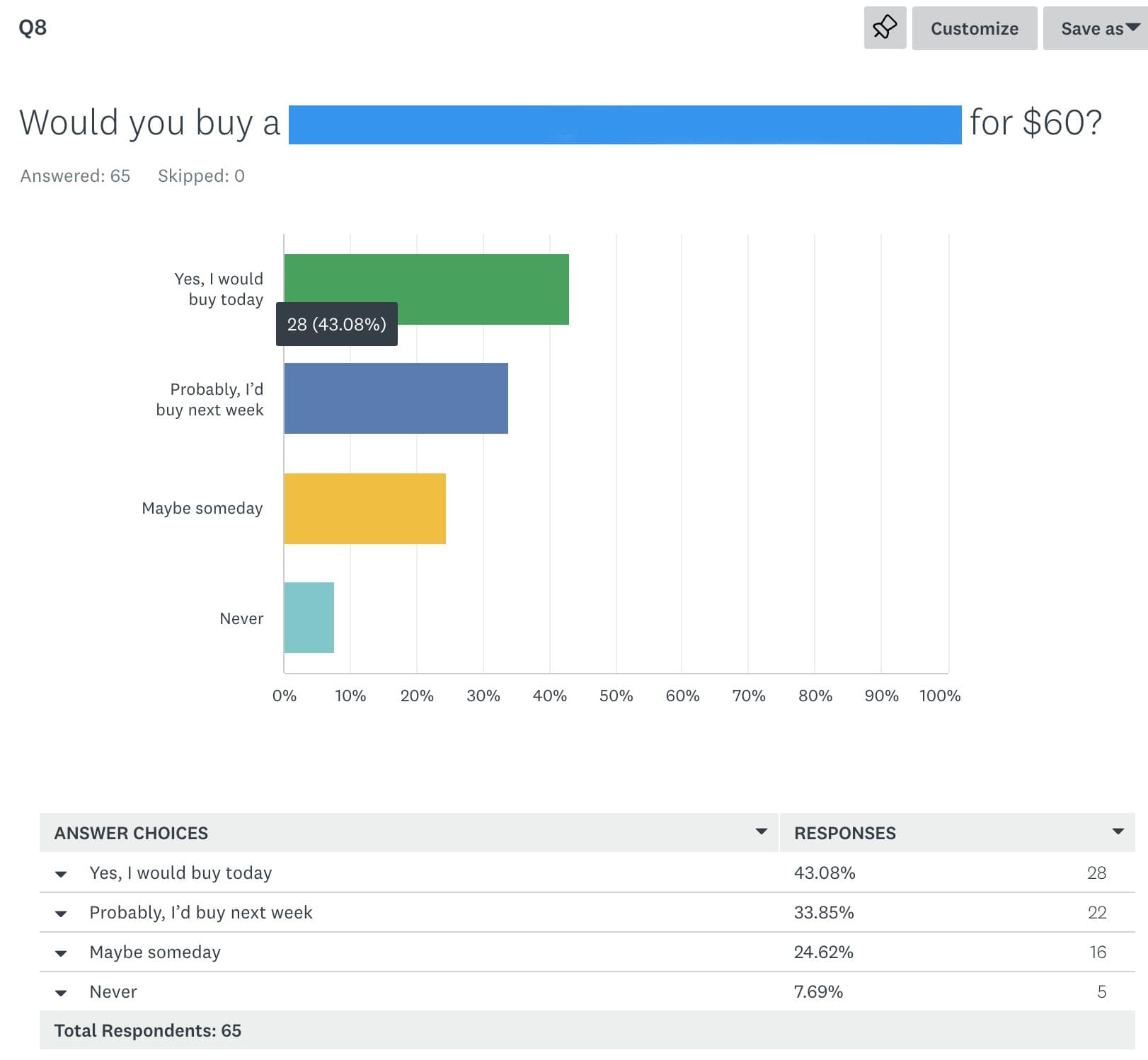Expand the 'Never' row arrow
The height and width of the screenshot is (1060, 1148).
pos(62,993)
